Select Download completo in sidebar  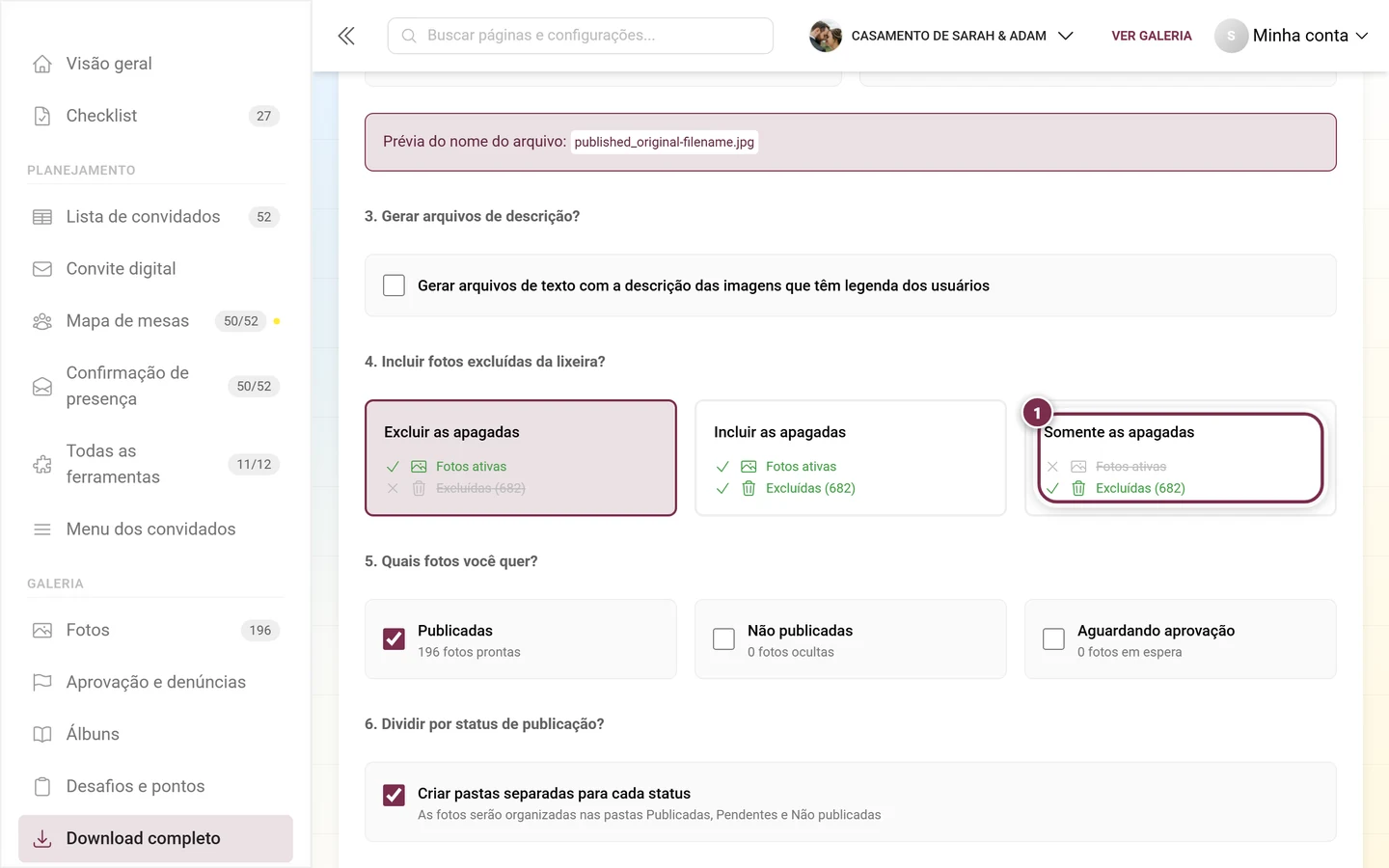click(x=155, y=839)
